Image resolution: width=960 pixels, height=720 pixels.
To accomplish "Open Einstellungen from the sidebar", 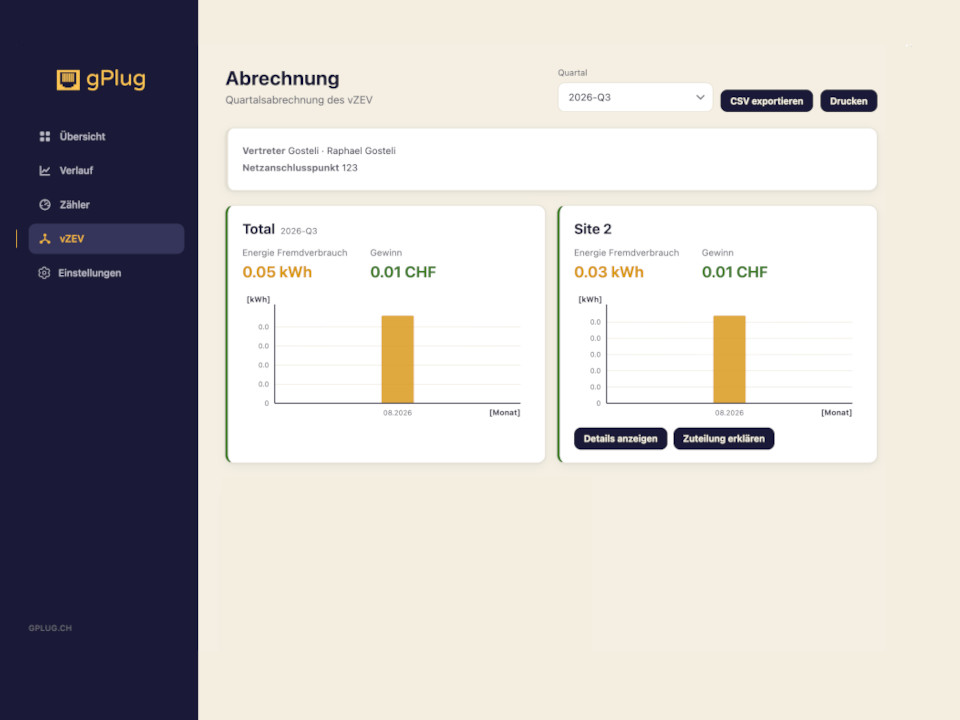I will coord(106,273).
